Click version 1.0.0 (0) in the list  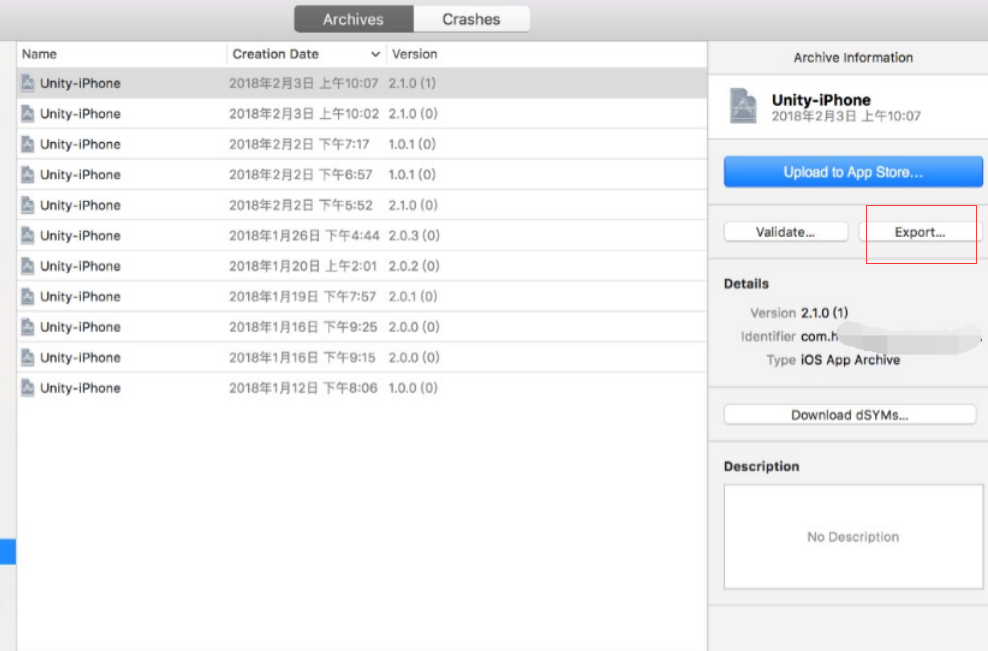pos(413,388)
